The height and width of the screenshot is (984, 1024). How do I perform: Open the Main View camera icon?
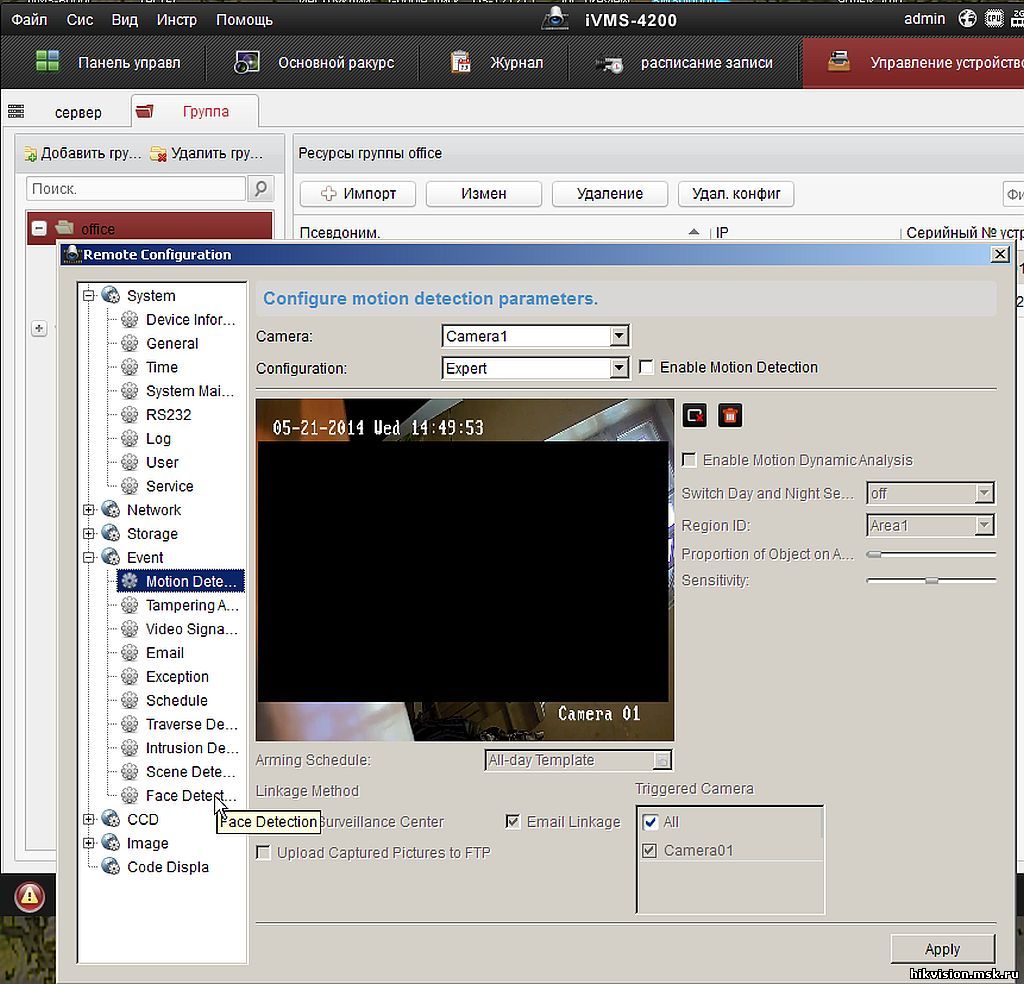point(246,62)
